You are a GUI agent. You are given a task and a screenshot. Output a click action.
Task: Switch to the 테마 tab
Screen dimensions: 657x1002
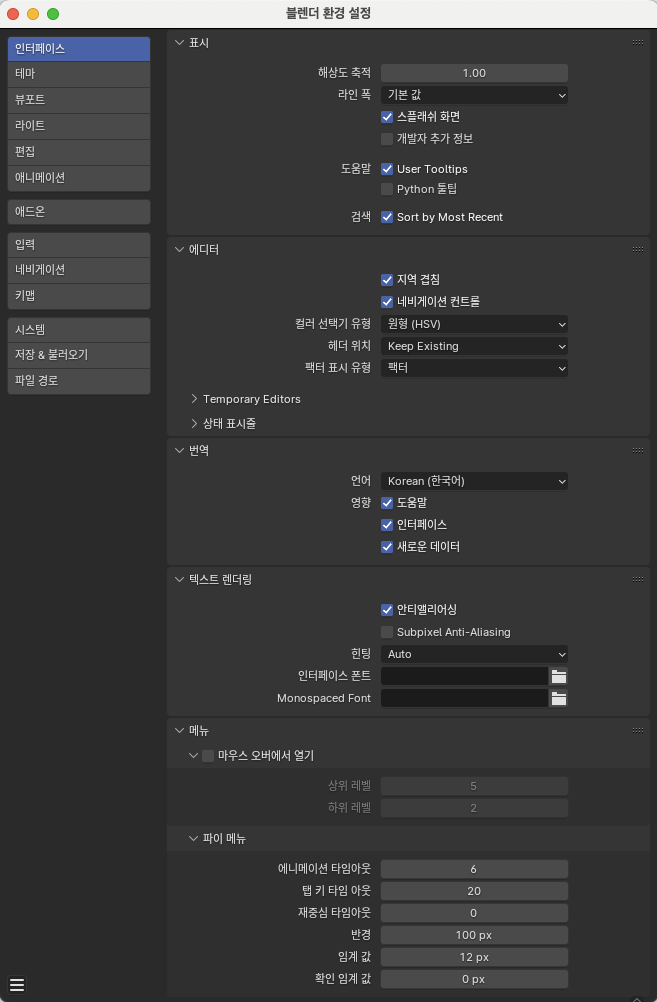coord(79,74)
